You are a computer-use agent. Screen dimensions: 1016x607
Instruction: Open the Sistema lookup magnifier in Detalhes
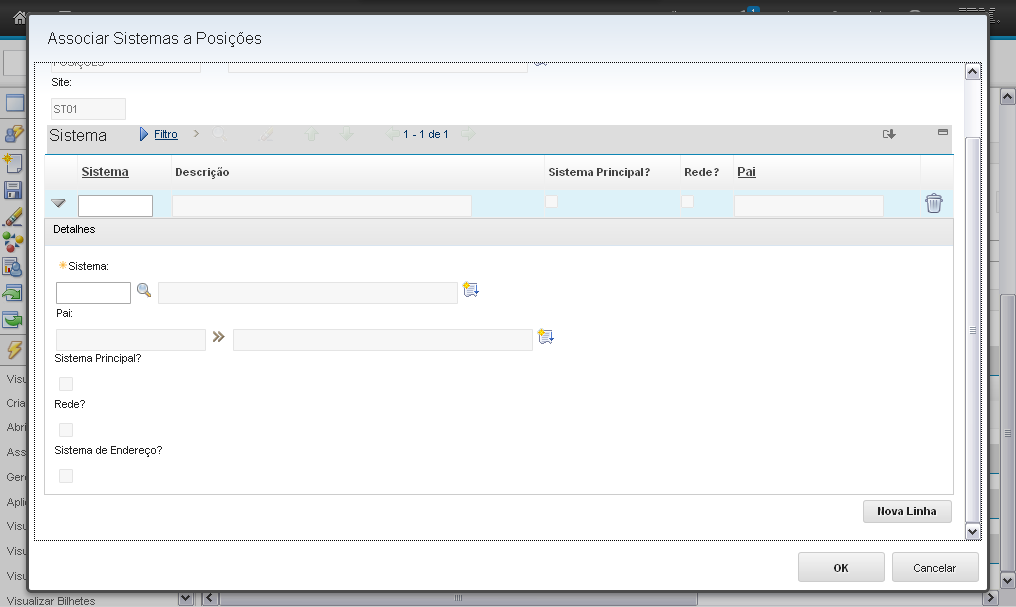(144, 291)
